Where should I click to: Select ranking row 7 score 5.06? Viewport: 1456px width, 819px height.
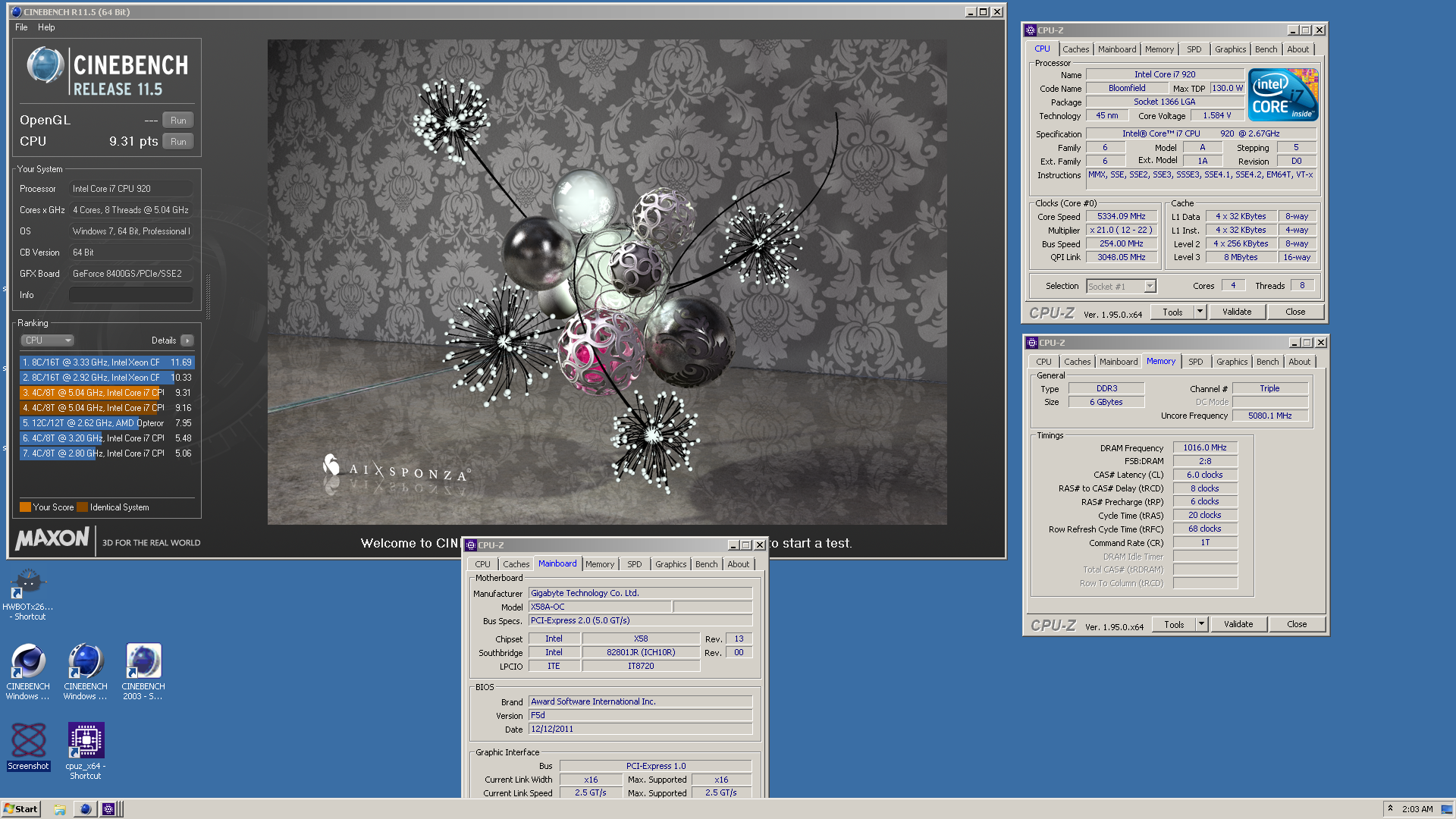click(x=107, y=453)
